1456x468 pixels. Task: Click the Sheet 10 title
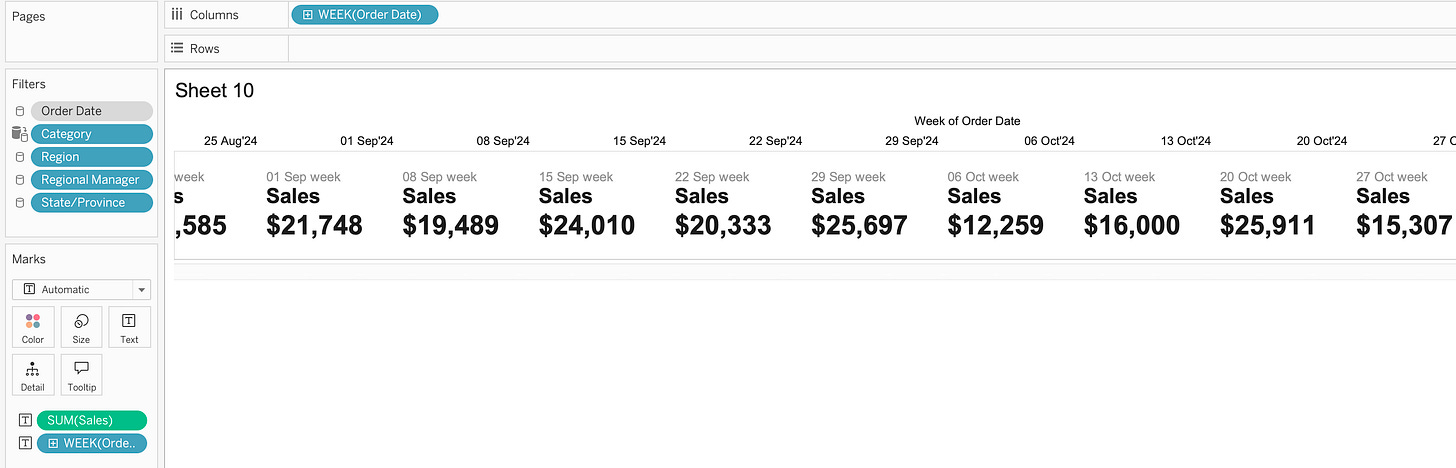click(x=214, y=91)
